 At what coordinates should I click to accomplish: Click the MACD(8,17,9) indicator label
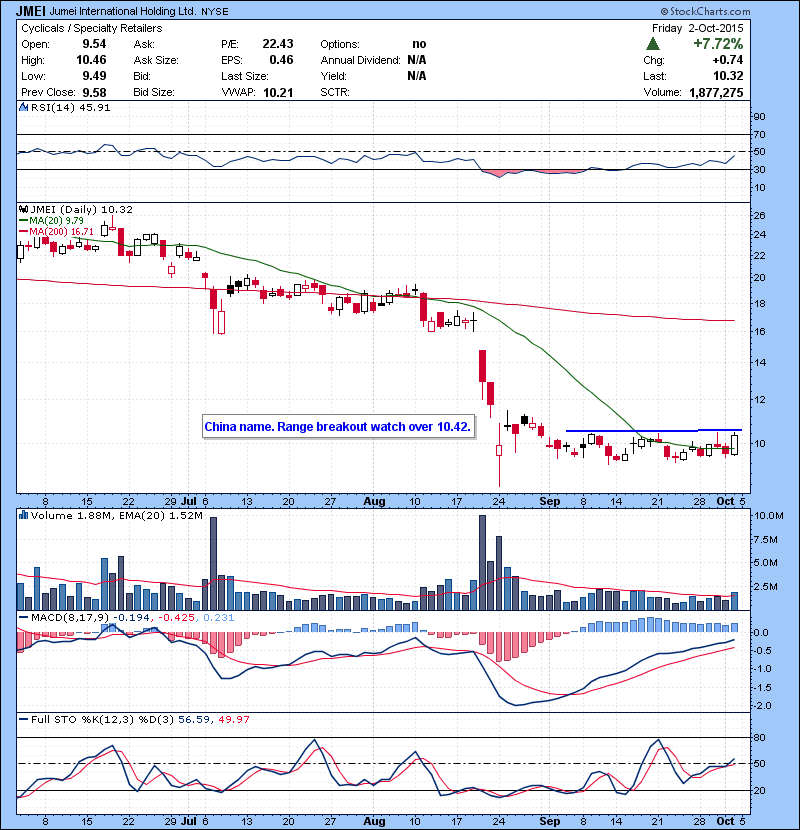click(70, 617)
